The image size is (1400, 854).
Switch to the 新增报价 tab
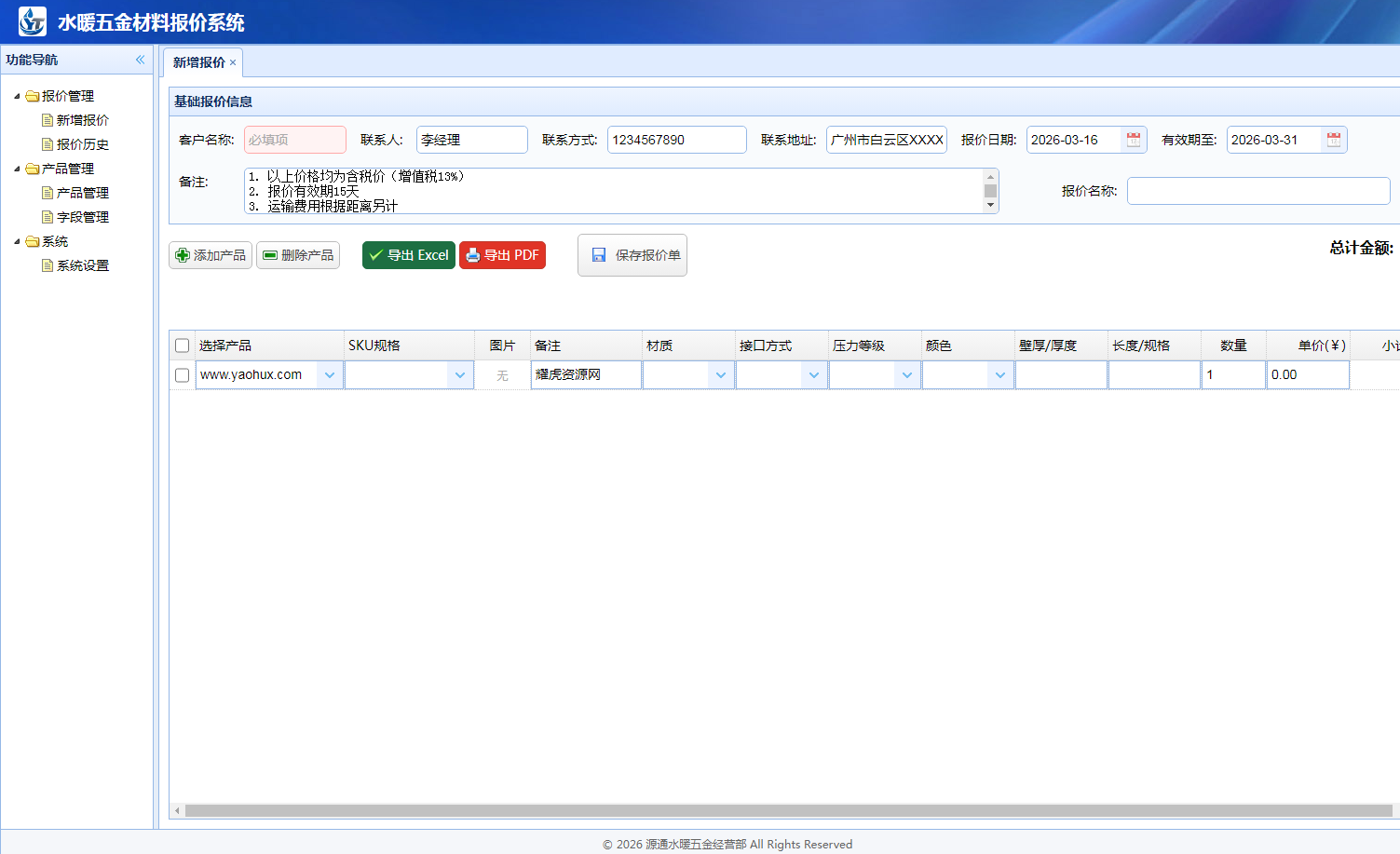[x=198, y=62]
